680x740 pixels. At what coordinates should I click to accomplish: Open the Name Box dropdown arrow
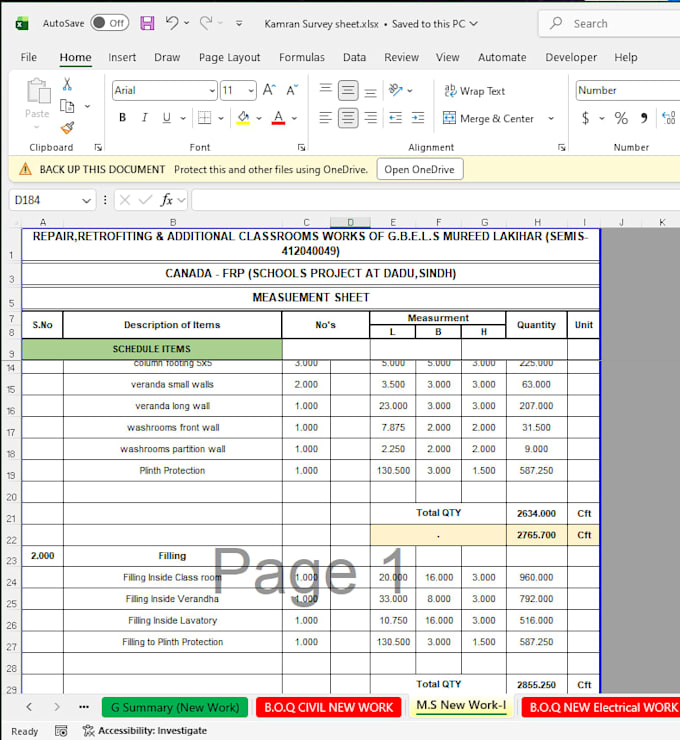point(86,201)
